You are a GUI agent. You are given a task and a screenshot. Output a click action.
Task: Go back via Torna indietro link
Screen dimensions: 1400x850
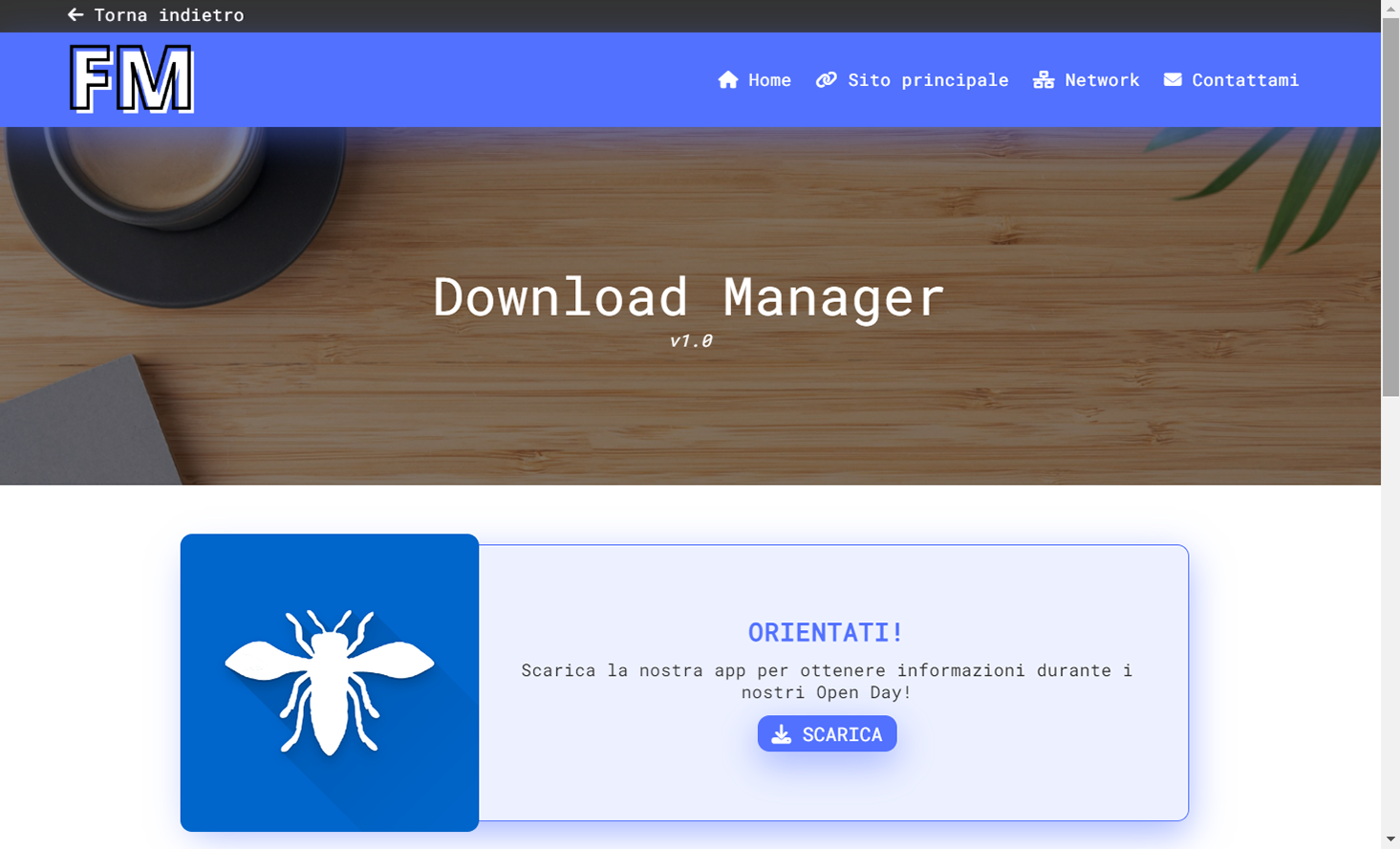156,15
